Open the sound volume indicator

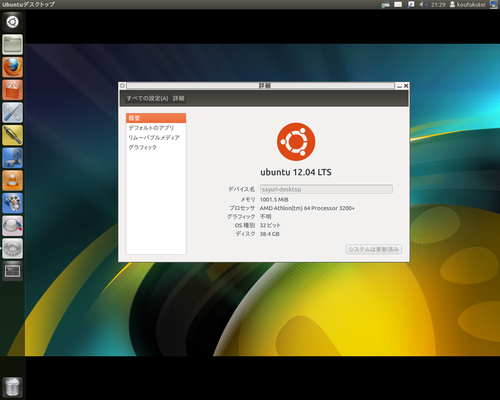[423, 4]
